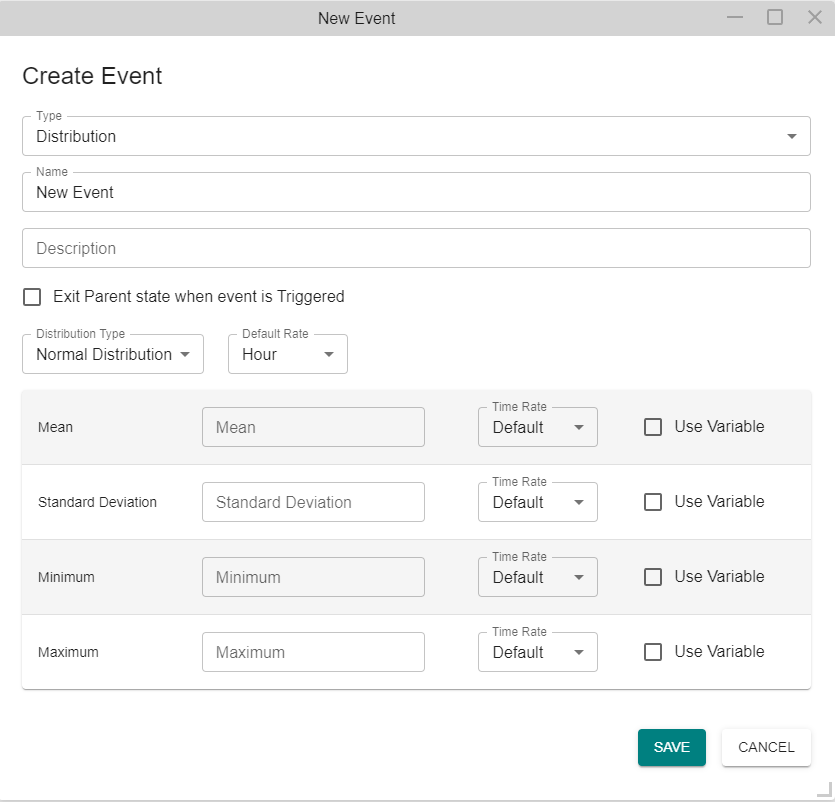Click the Minimum value input field
835x802 pixels.
tap(313, 577)
